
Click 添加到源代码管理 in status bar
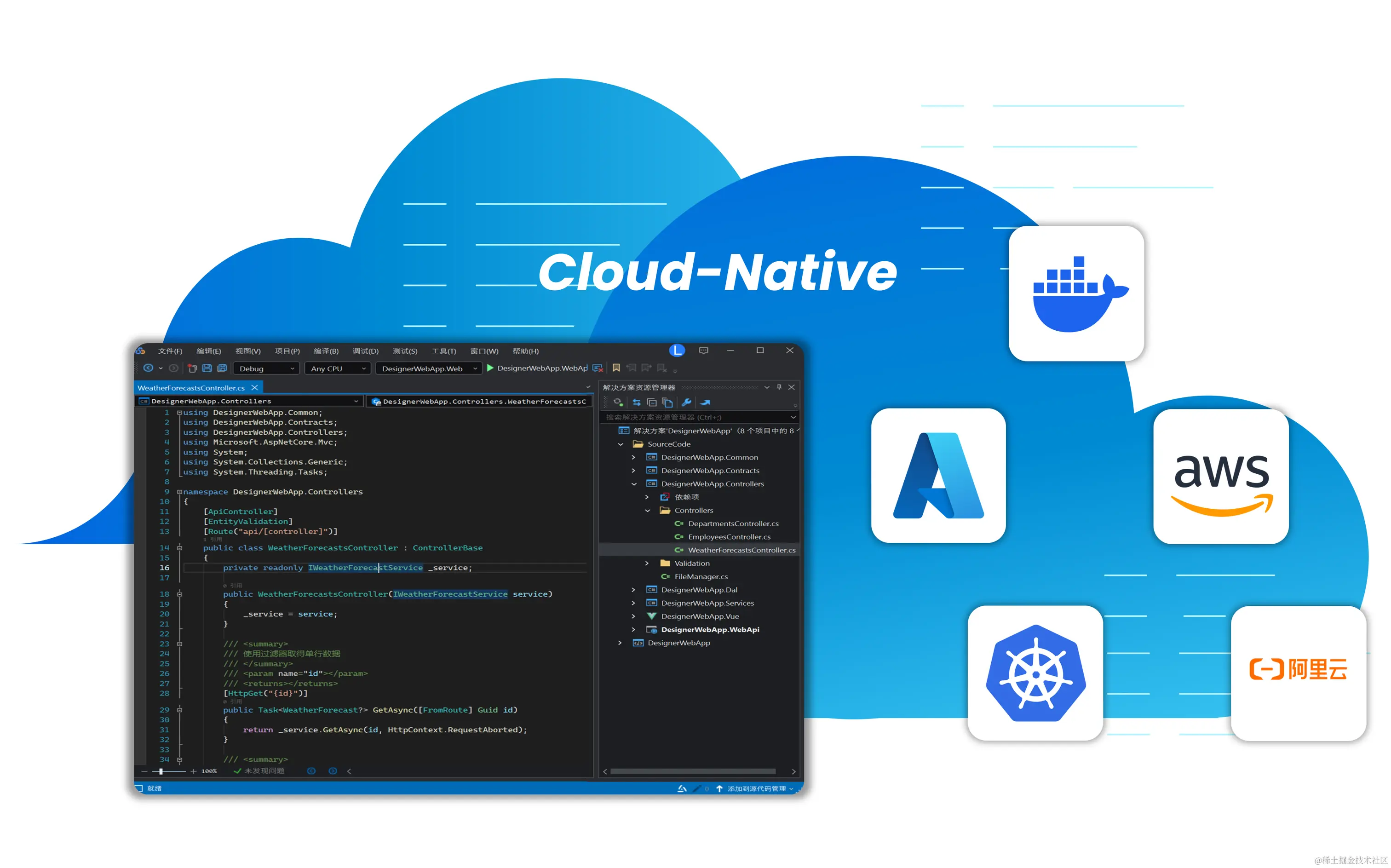coord(756,789)
